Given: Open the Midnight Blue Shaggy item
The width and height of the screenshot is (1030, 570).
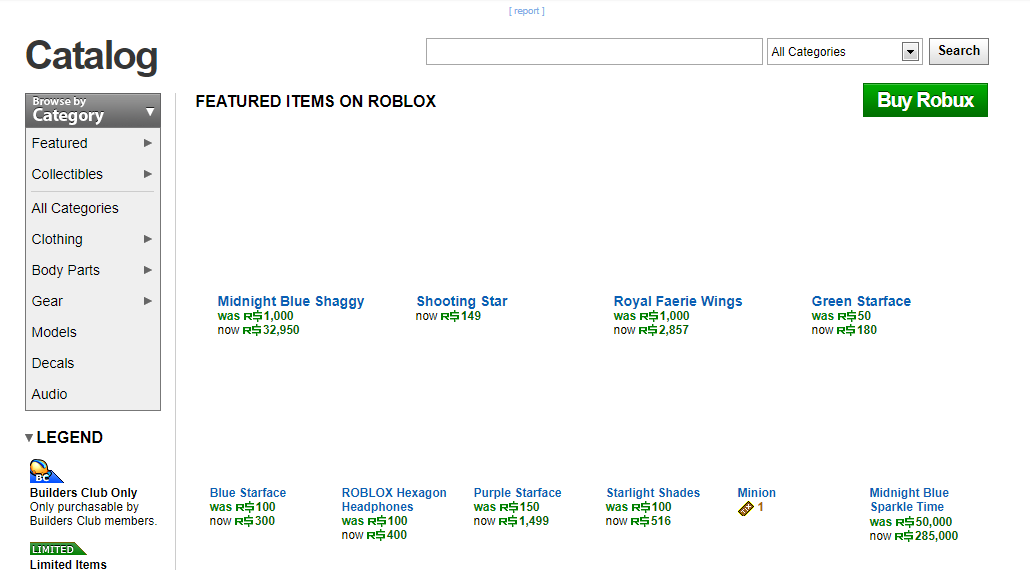Looking at the screenshot, I should tap(290, 301).
